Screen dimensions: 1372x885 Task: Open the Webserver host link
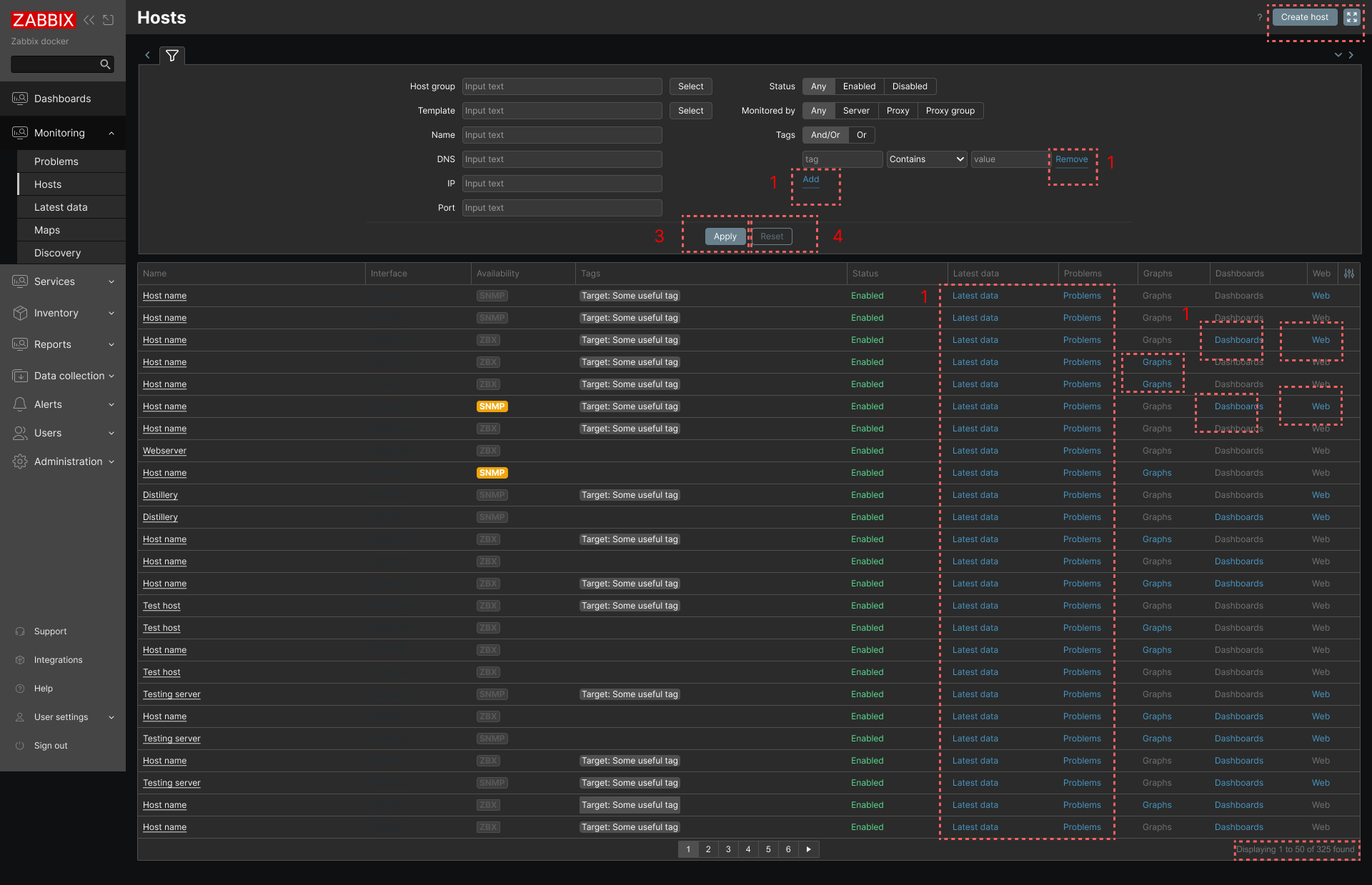tap(164, 451)
